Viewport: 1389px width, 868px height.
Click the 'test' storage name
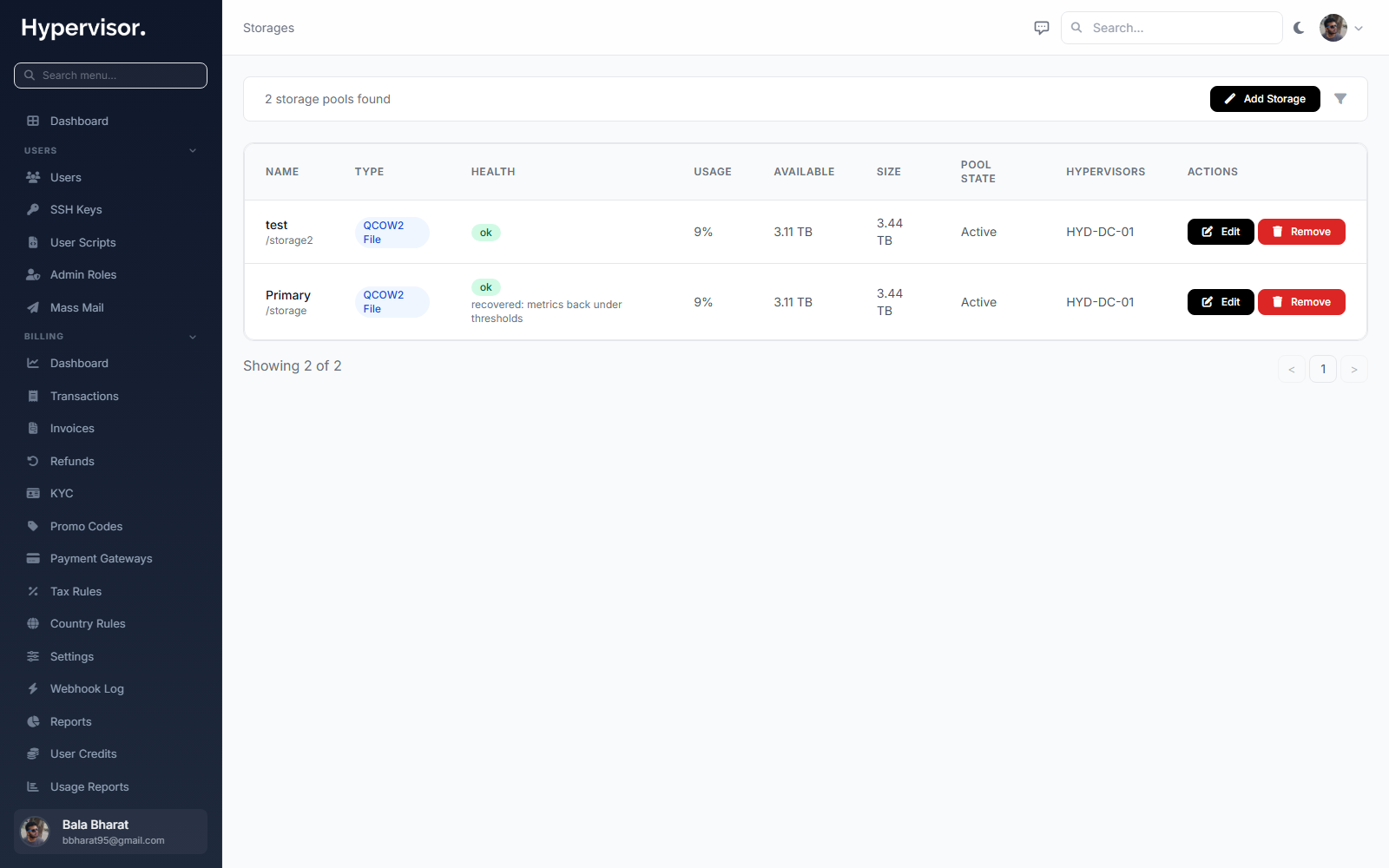276,225
